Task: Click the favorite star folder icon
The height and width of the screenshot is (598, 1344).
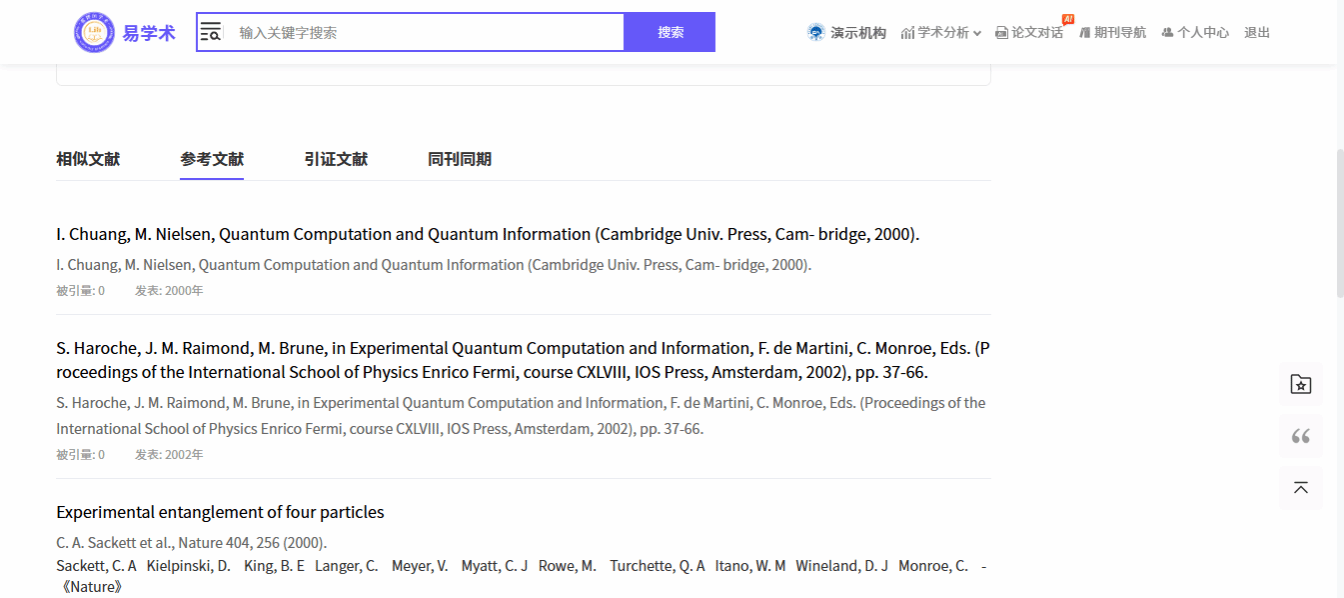Action: tap(1300, 384)
